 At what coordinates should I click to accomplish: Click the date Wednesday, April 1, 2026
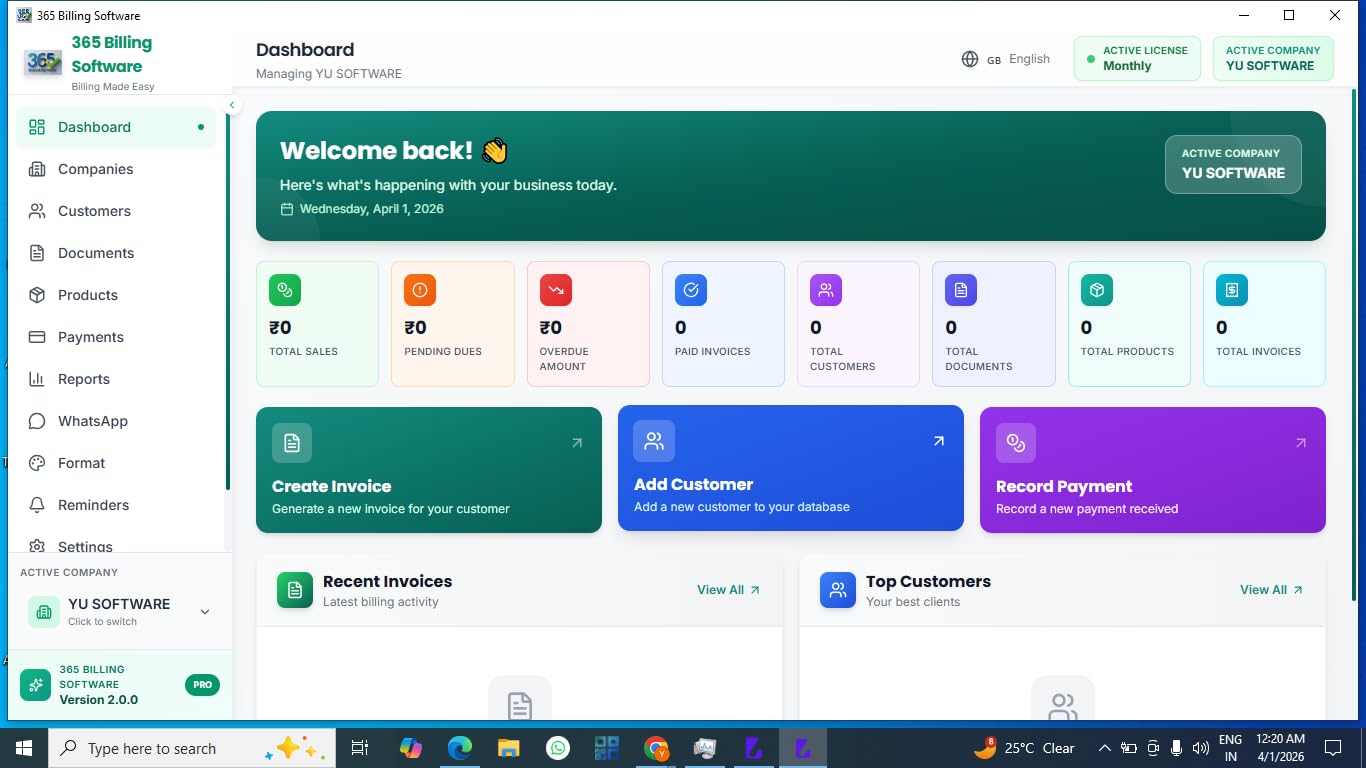click(x=371, y=209)
